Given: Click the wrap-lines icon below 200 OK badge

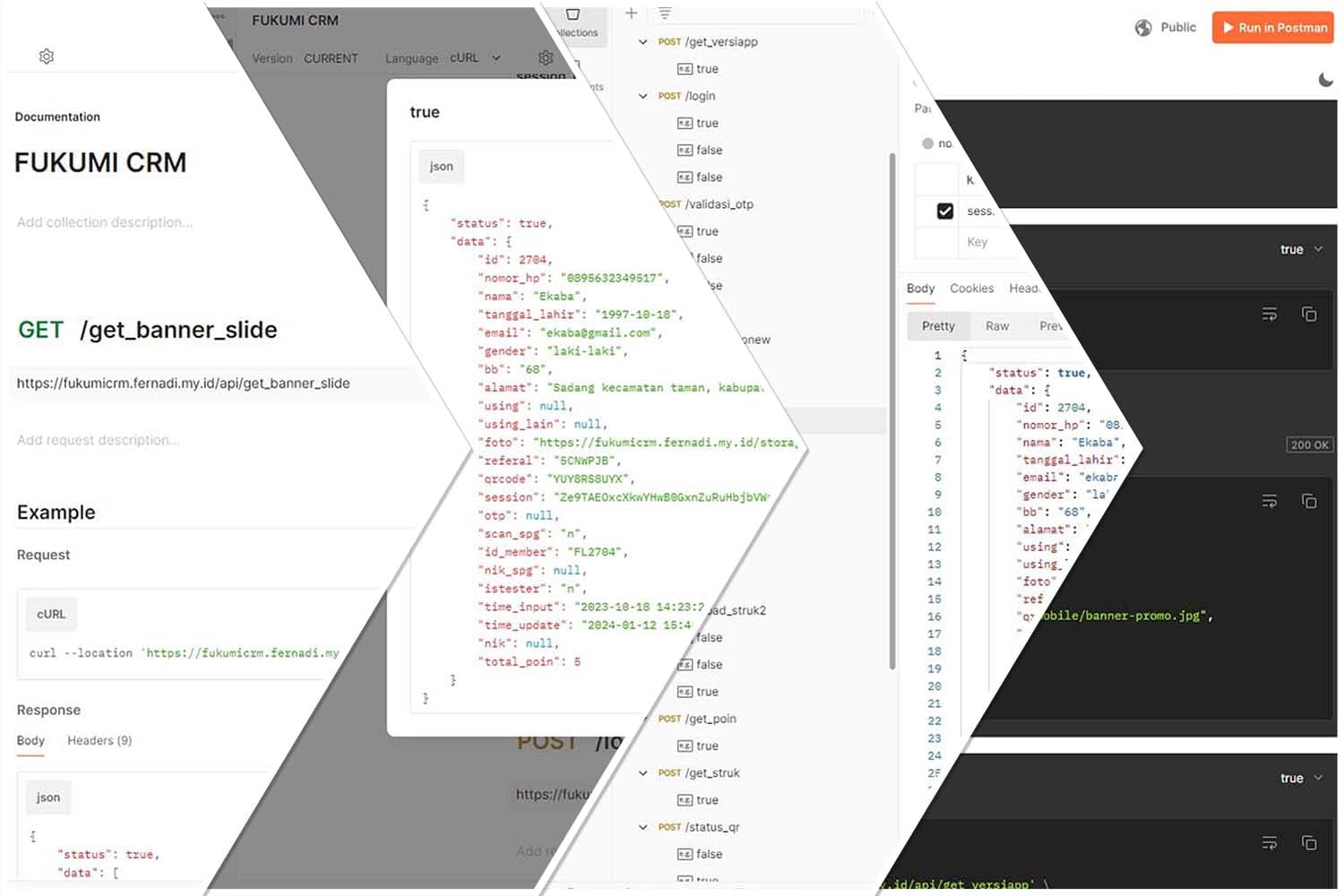Looking at the screenshot, I should (1270, 501).
